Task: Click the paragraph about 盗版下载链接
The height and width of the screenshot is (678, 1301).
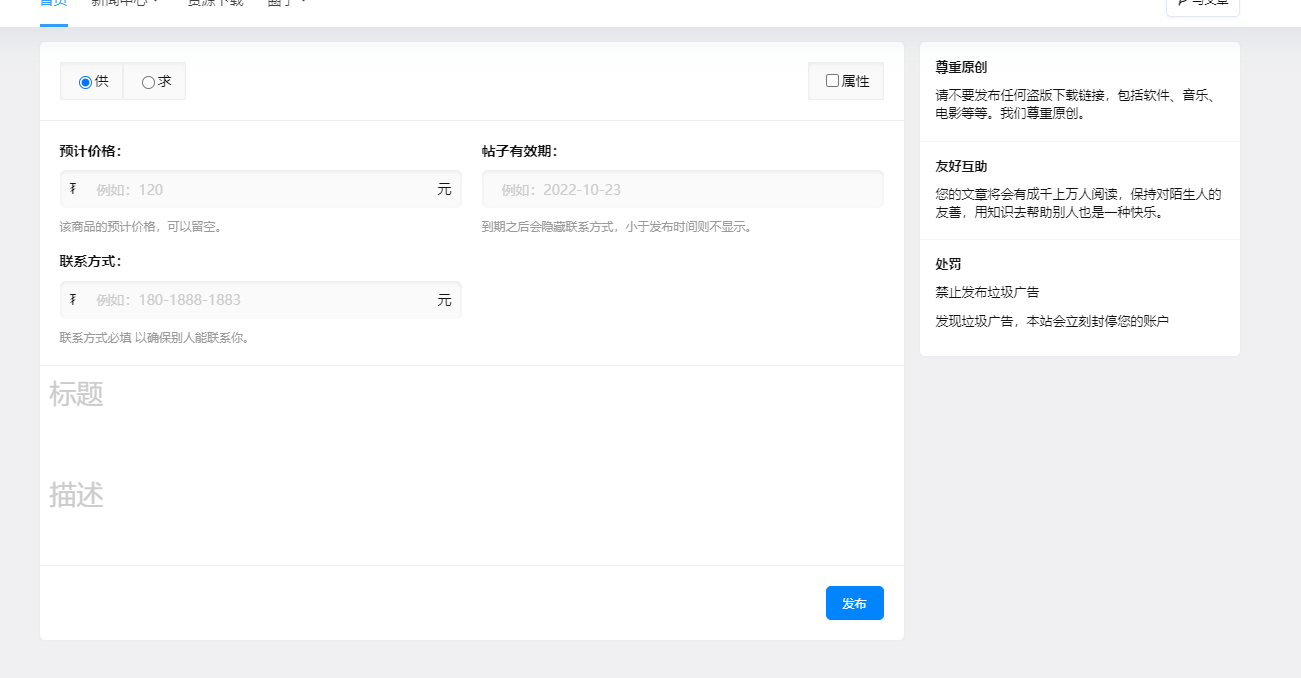Action: click(1079, 104)
